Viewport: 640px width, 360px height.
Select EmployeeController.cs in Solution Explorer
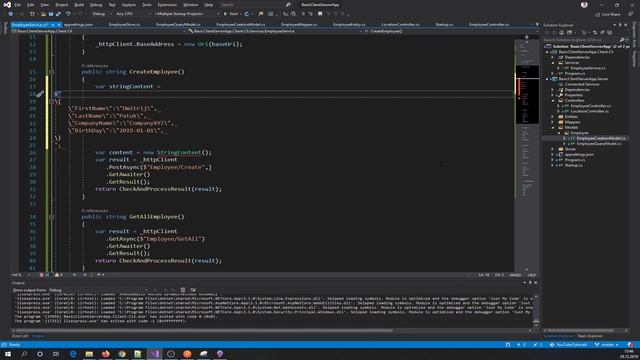590,106
